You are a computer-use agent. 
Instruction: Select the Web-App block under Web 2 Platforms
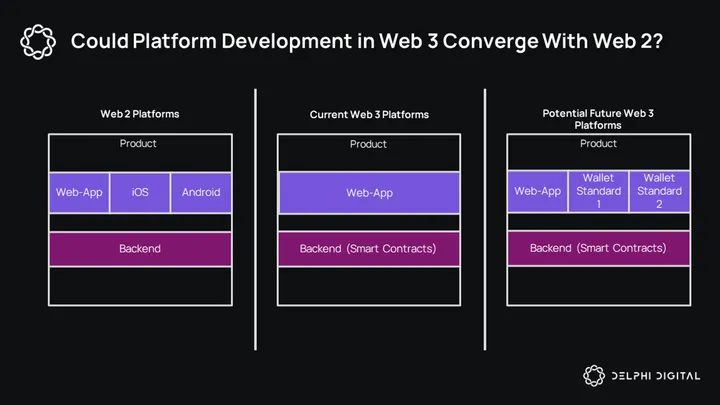coord(80,192)
